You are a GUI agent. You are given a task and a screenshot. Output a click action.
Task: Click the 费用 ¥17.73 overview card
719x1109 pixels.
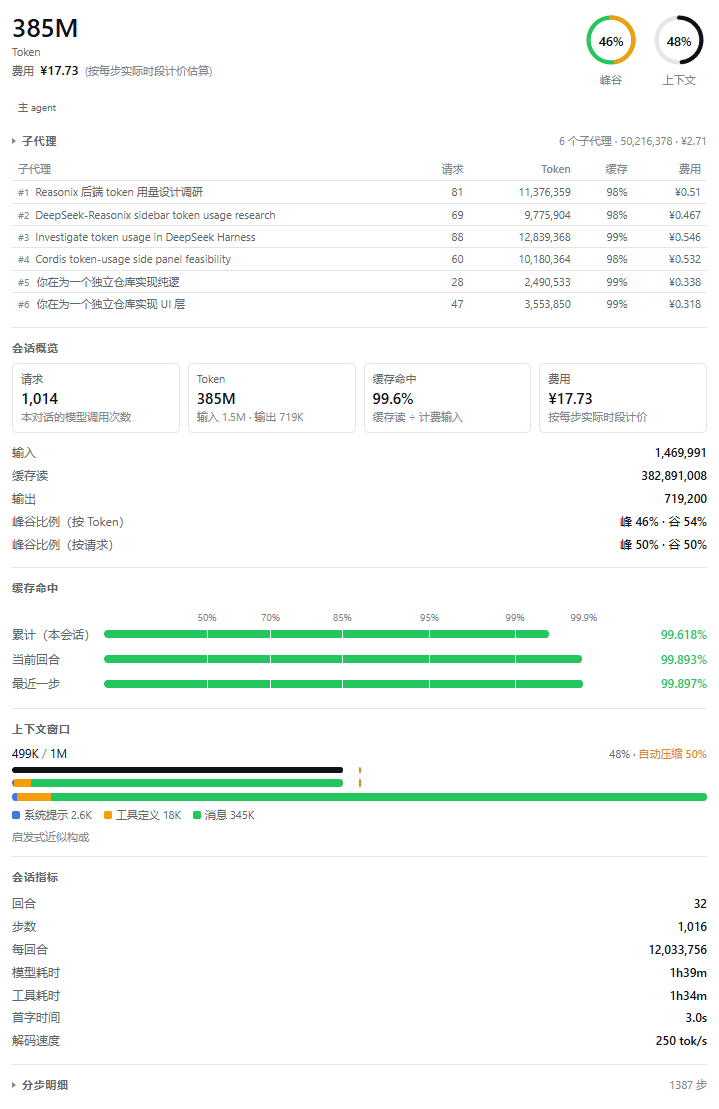pyautogui.click(x=623, y=397)
